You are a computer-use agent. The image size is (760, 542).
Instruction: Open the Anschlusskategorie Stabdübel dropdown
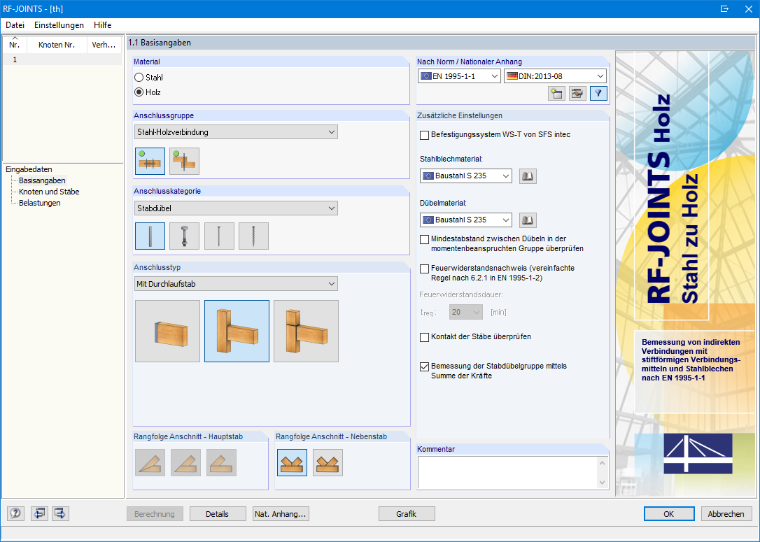point(236,208)
